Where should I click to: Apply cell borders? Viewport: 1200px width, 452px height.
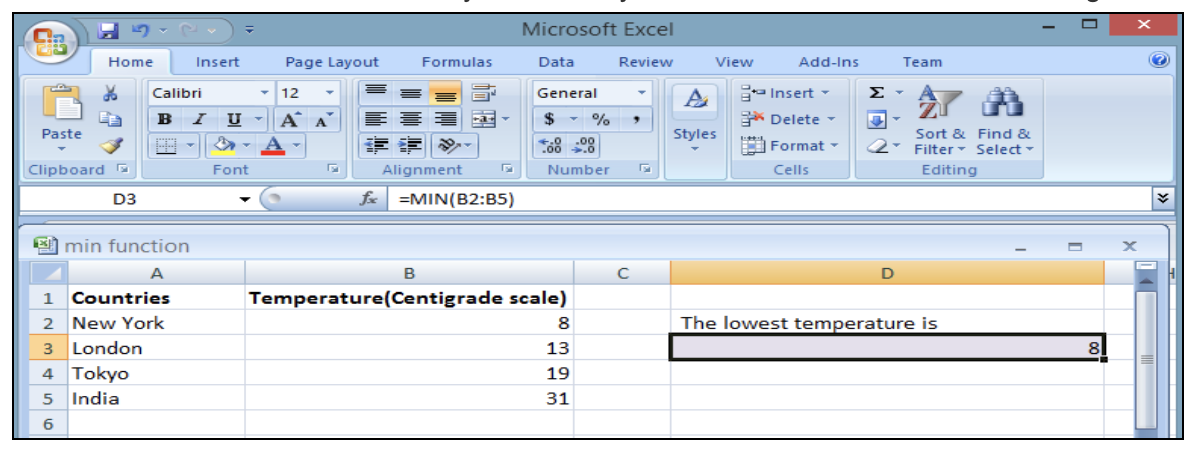point(166,145)
